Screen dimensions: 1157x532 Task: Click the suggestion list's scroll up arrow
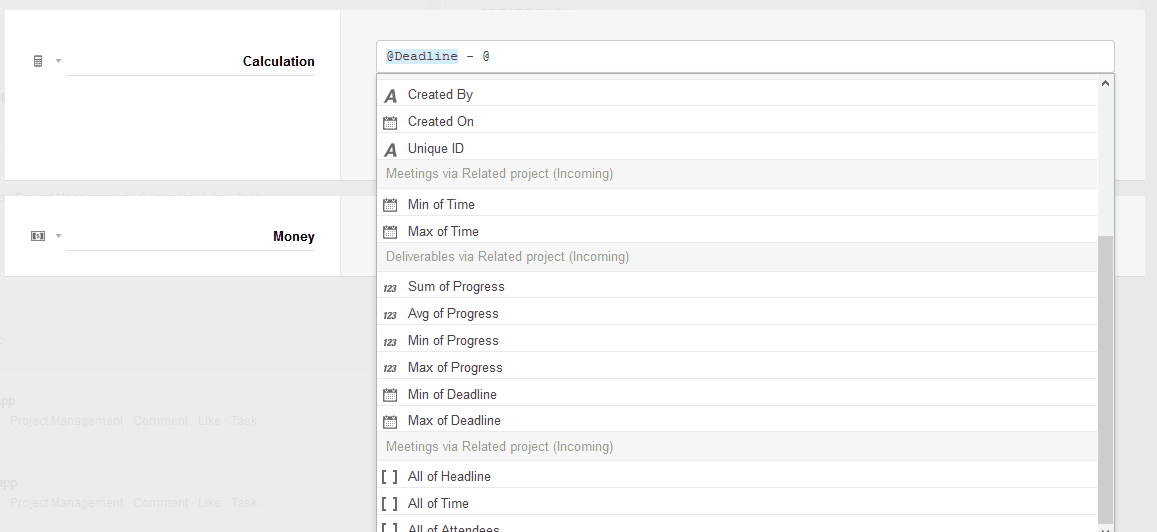tap(1105, 84)
